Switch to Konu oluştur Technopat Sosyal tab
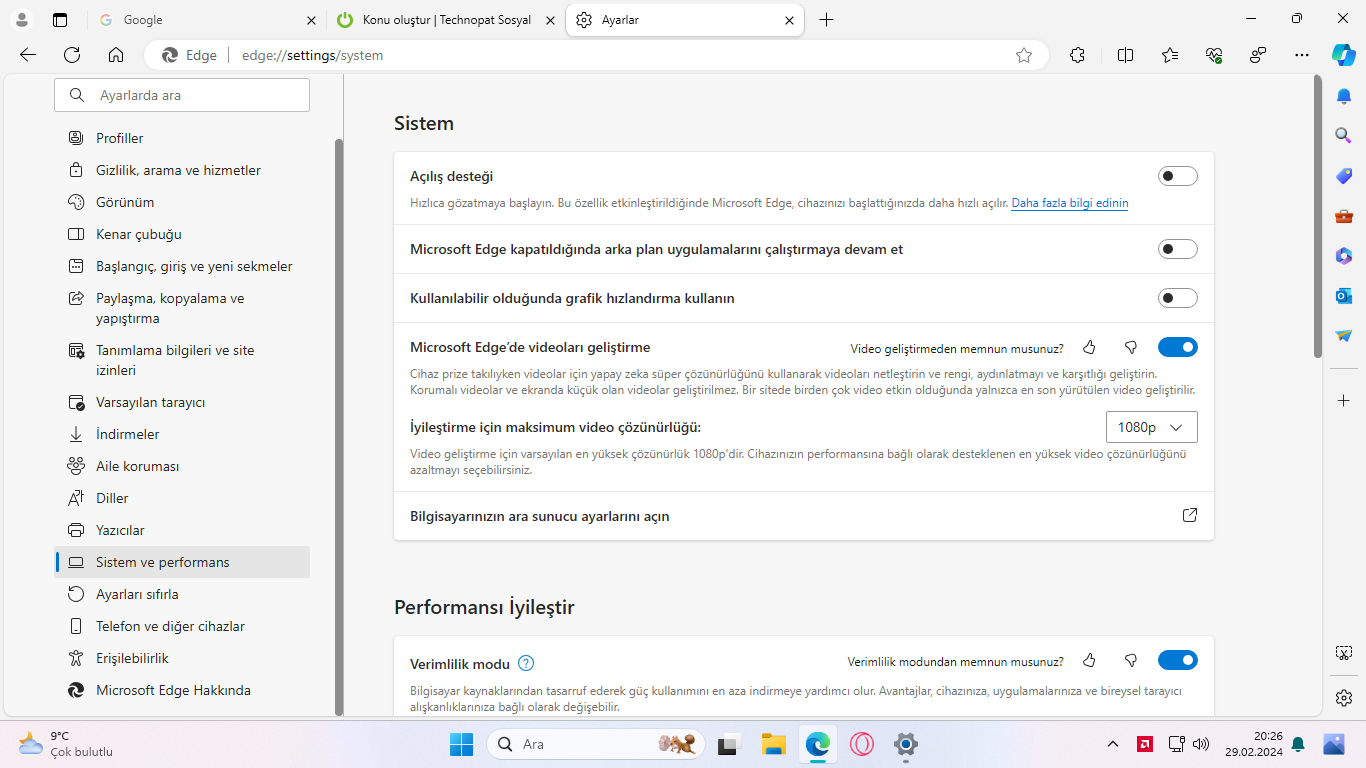1366x768 pixels. pyautogui.click(x=446, y=20)
